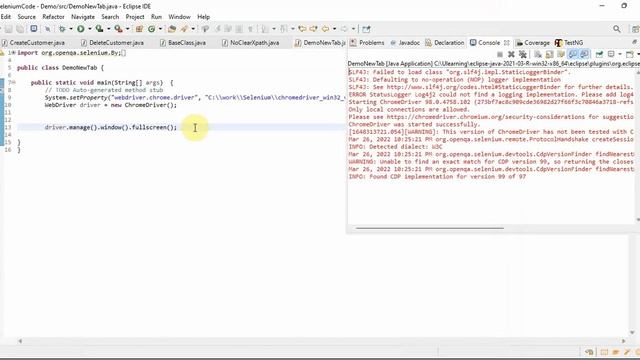Switch to the TestNG view tab
This screenshot has width=640, height=360.
pos(569,42)
